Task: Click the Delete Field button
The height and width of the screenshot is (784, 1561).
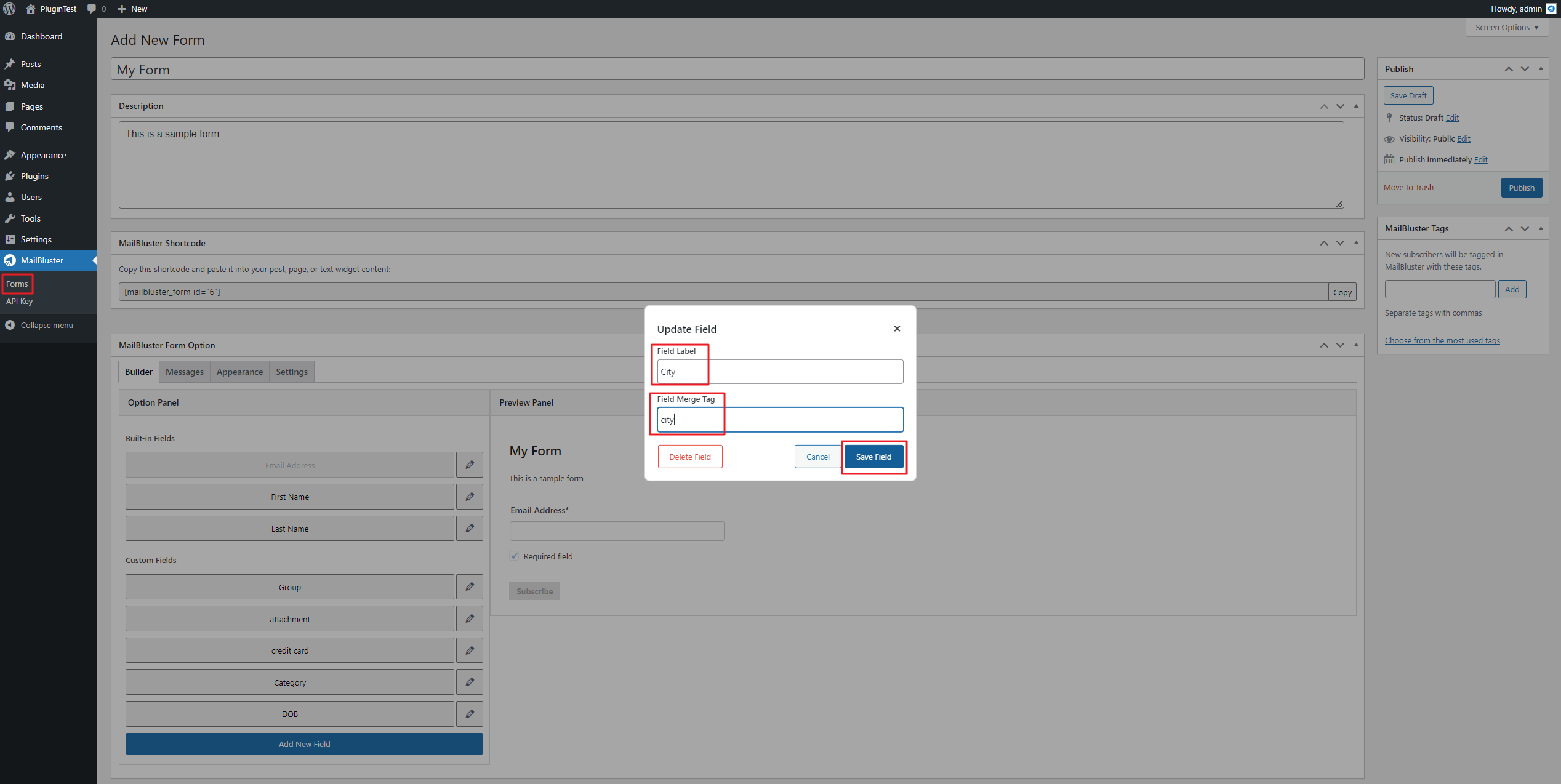Action: [689, 457]
